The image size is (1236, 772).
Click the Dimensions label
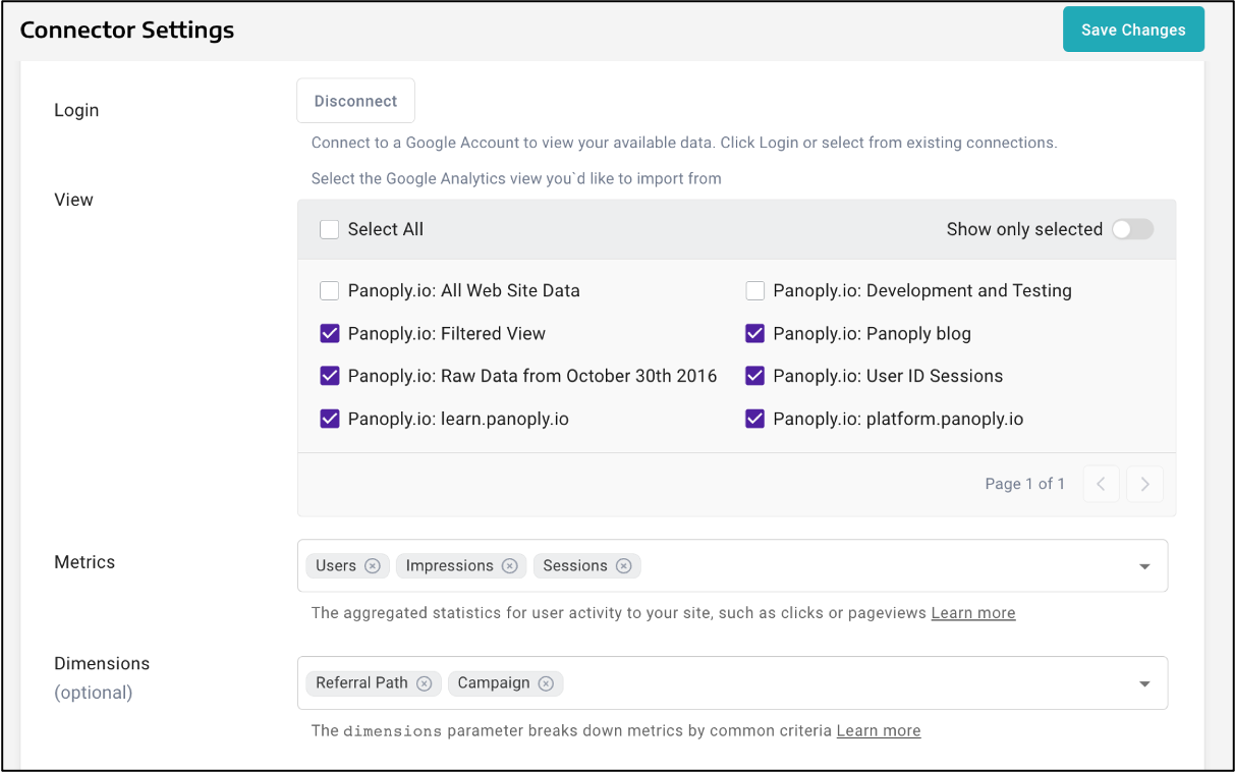(x=102, y=664)
